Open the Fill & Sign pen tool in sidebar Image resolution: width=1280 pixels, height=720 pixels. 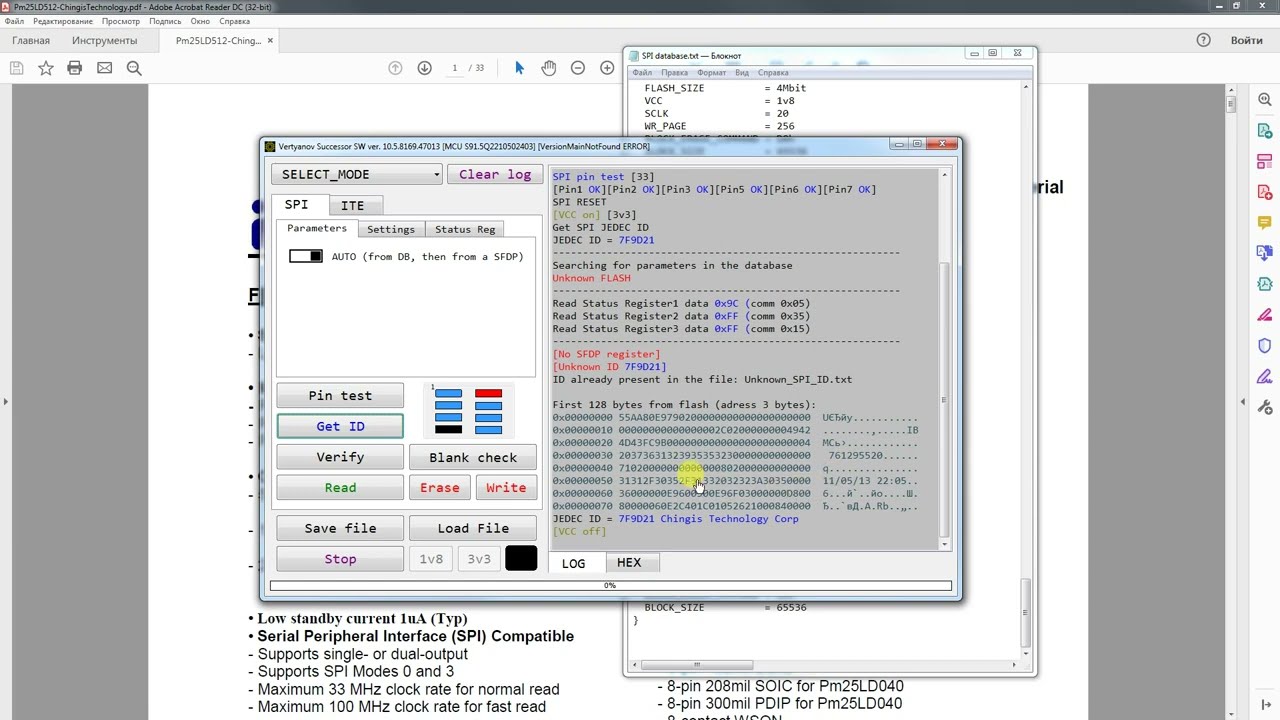(1265, 377)
